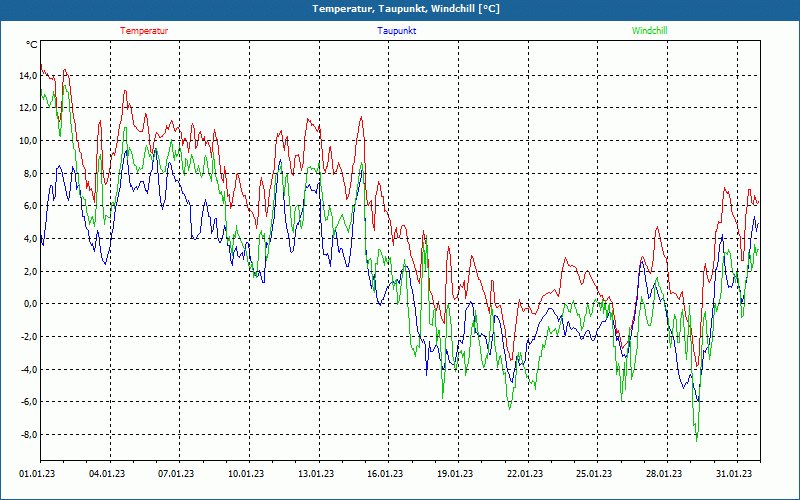The width and height of the screenshot is (800, 500).
Task: Click the 10,0 y-axis value
Action: point(28,141)
